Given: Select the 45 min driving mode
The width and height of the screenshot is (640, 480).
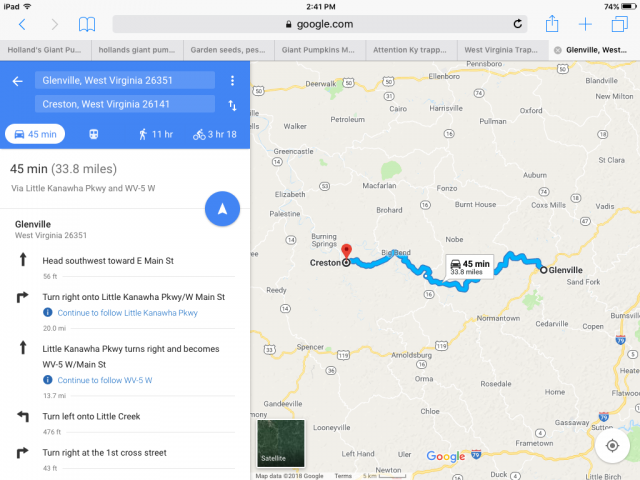Looking at the screenshot, I should tap(35, 134).
